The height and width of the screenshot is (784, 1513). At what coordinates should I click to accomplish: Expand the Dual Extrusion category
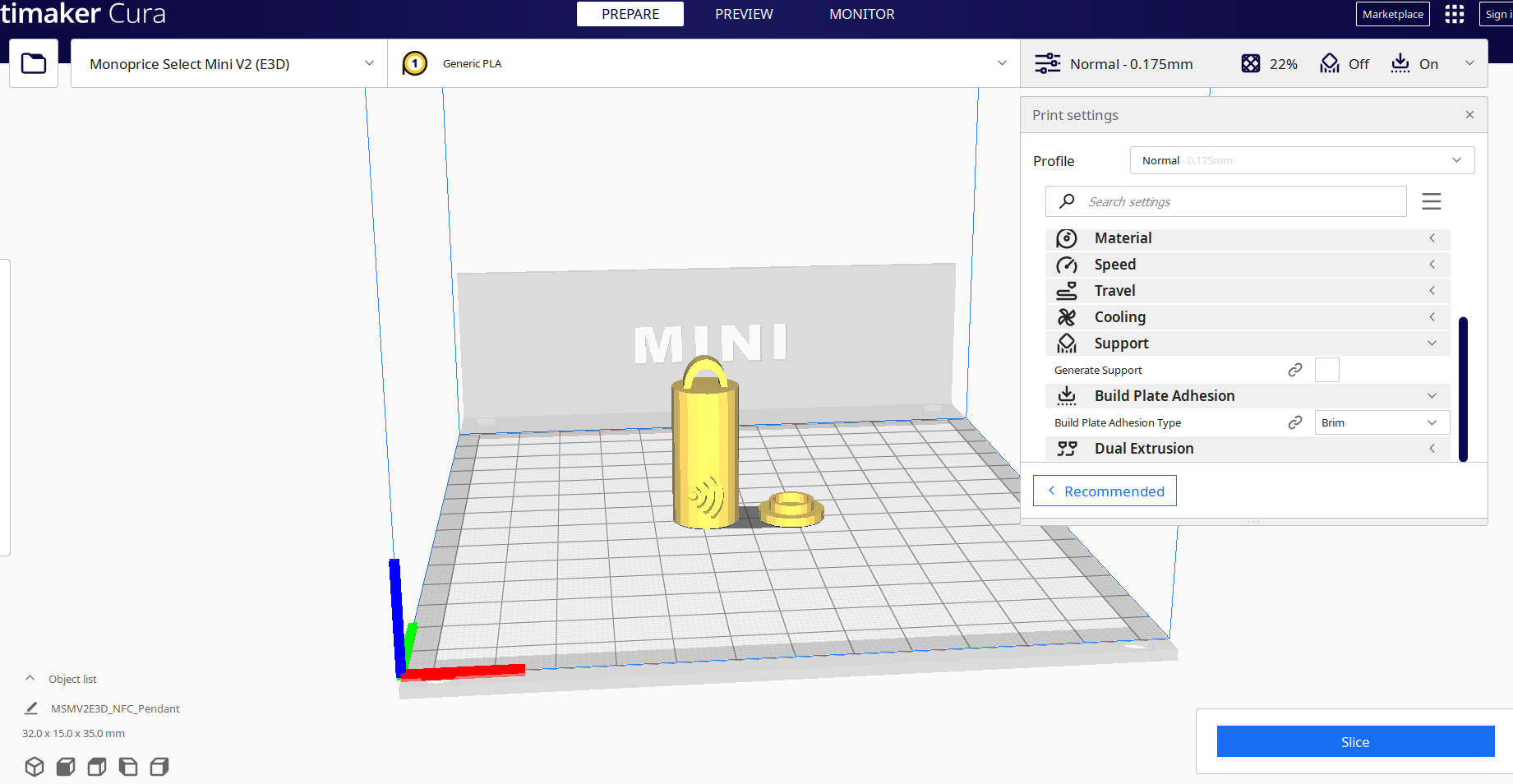(x=1248, y=449)
